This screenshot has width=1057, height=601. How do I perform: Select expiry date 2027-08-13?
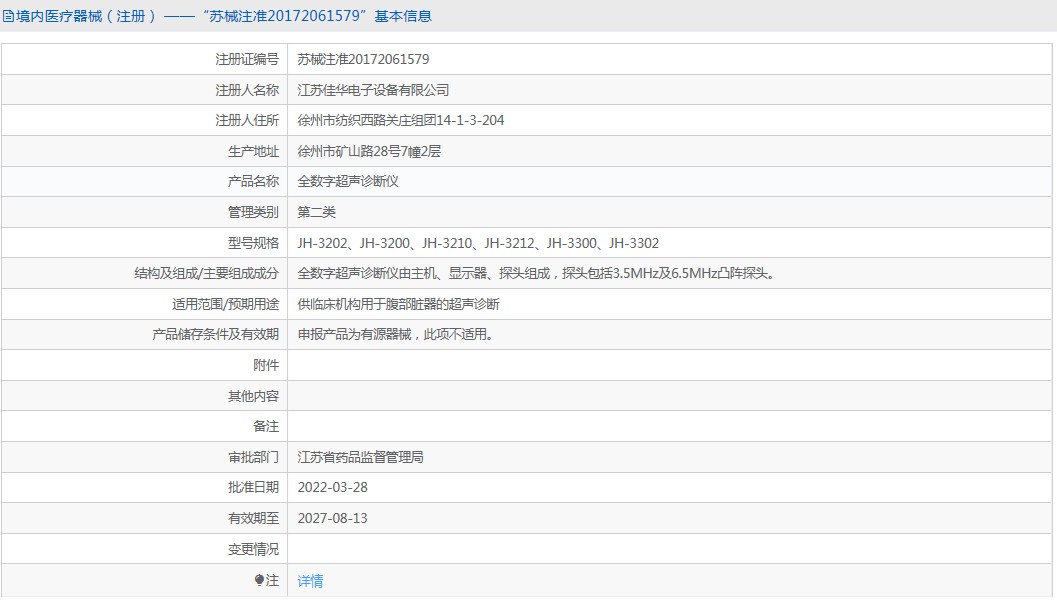pyautogui.click(x=332, y=518)
